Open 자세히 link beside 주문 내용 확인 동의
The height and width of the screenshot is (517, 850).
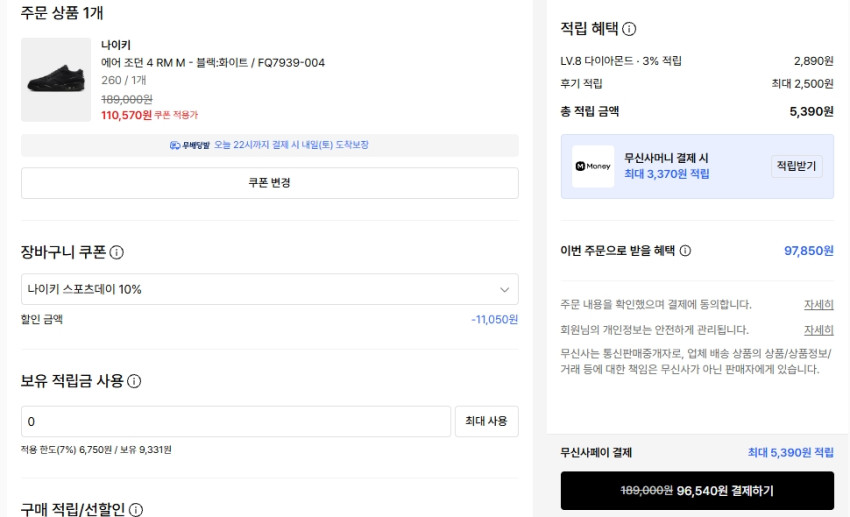818,304
